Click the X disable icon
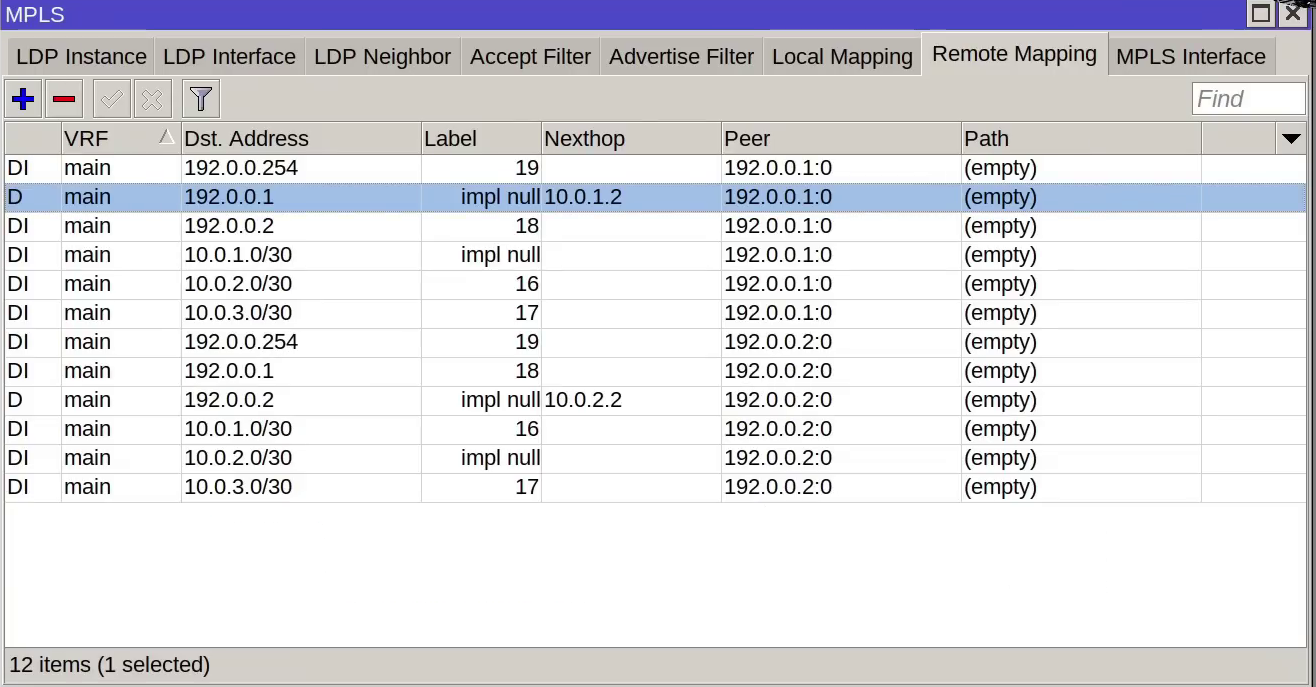The height and width of the screenshot is (687, 1316). click(x=152, y=99)
